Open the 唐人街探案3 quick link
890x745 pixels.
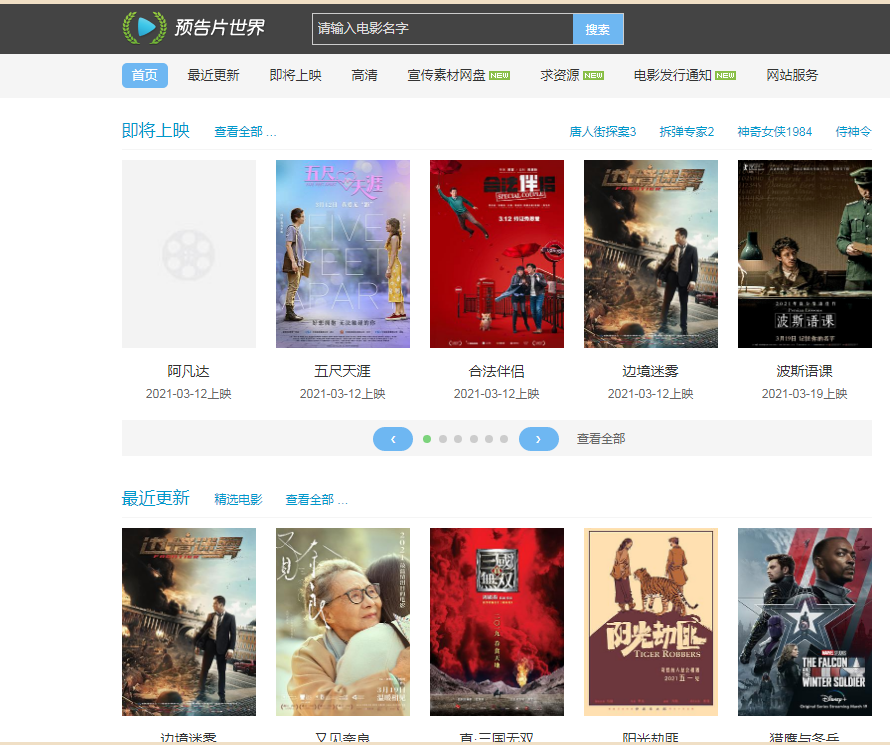click(x=602, y=132)
